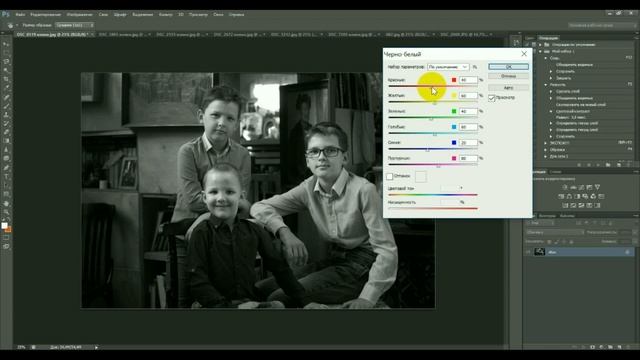
Task: Open the Справка menu
Action: pyautogui.click(x=236, y=15)
